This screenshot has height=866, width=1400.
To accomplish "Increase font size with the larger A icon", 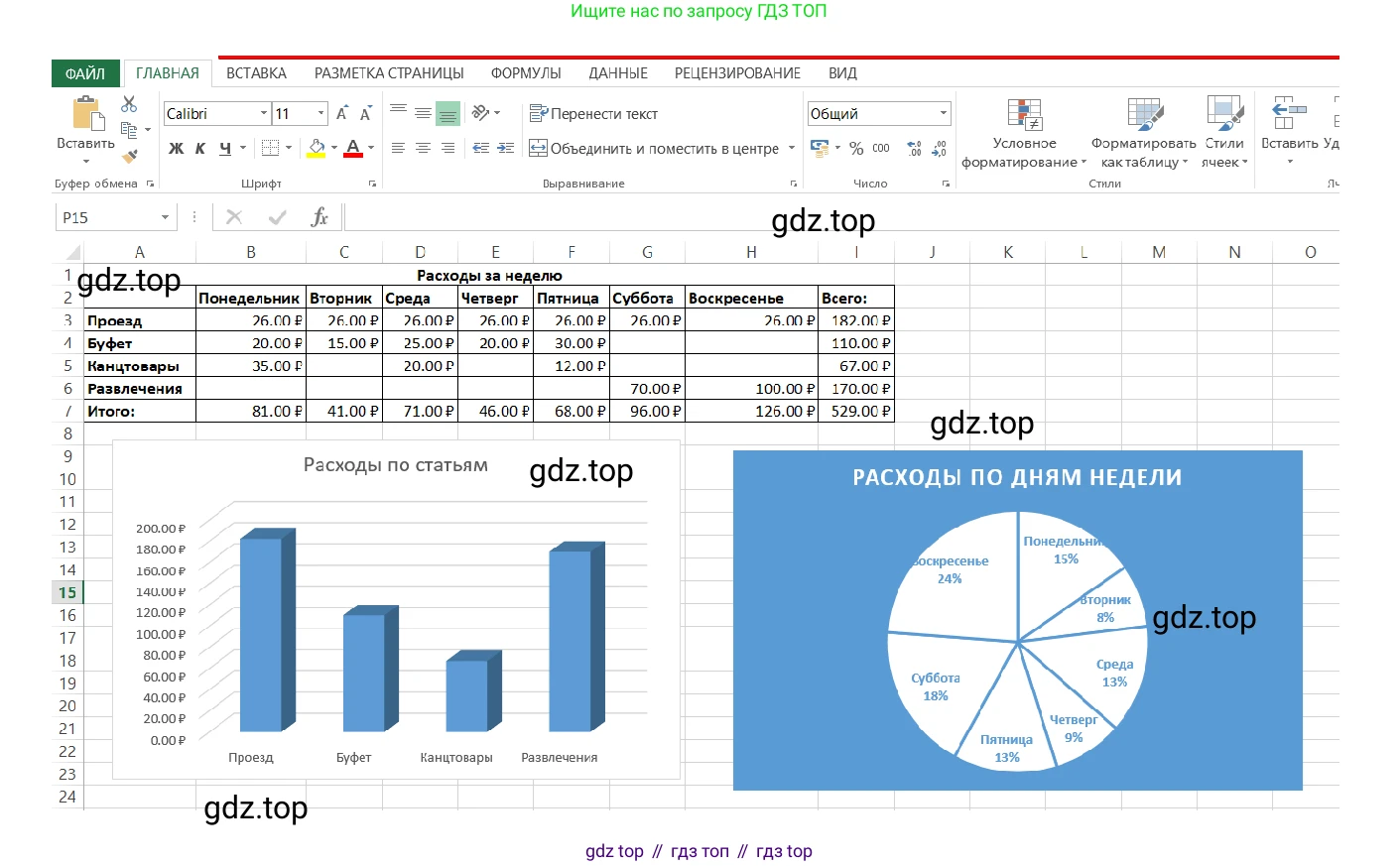I will coord(341,113).
